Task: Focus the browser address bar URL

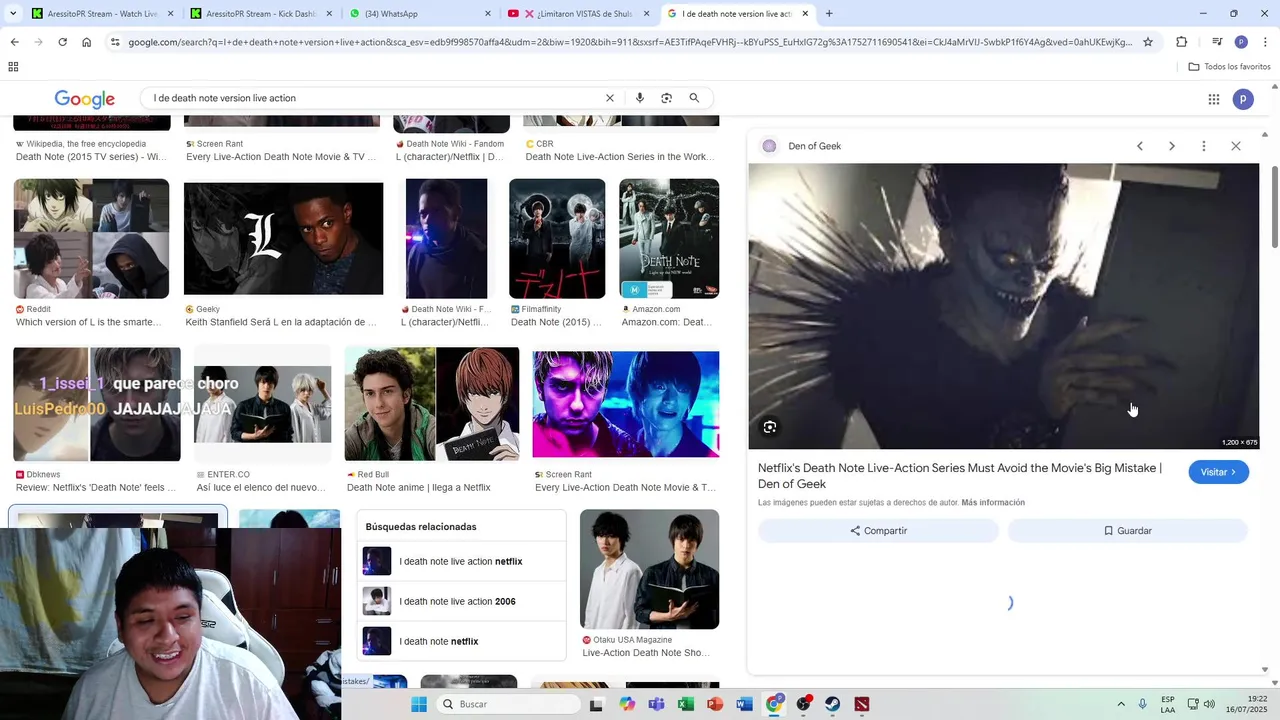Action: pyautogui.click(x=630, y=42)
